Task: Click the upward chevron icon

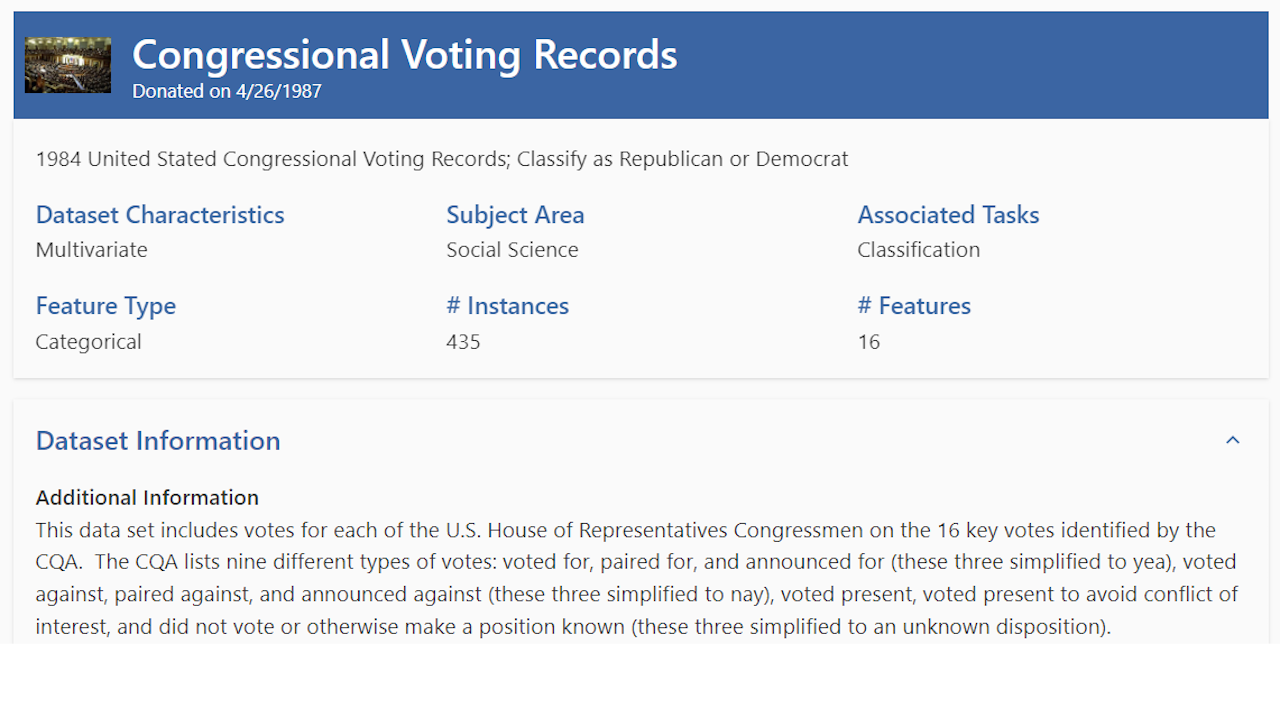Action: (x=1232, y=440)
